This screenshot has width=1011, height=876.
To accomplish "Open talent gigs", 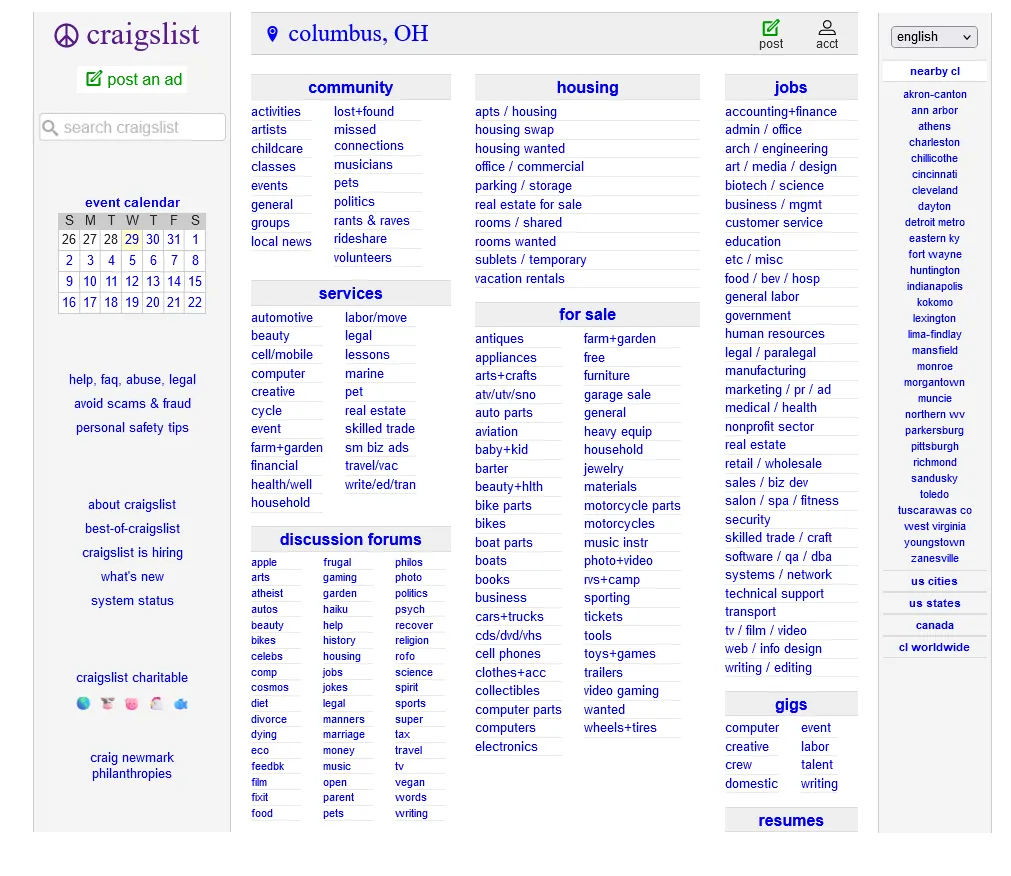I will point(816,764).
